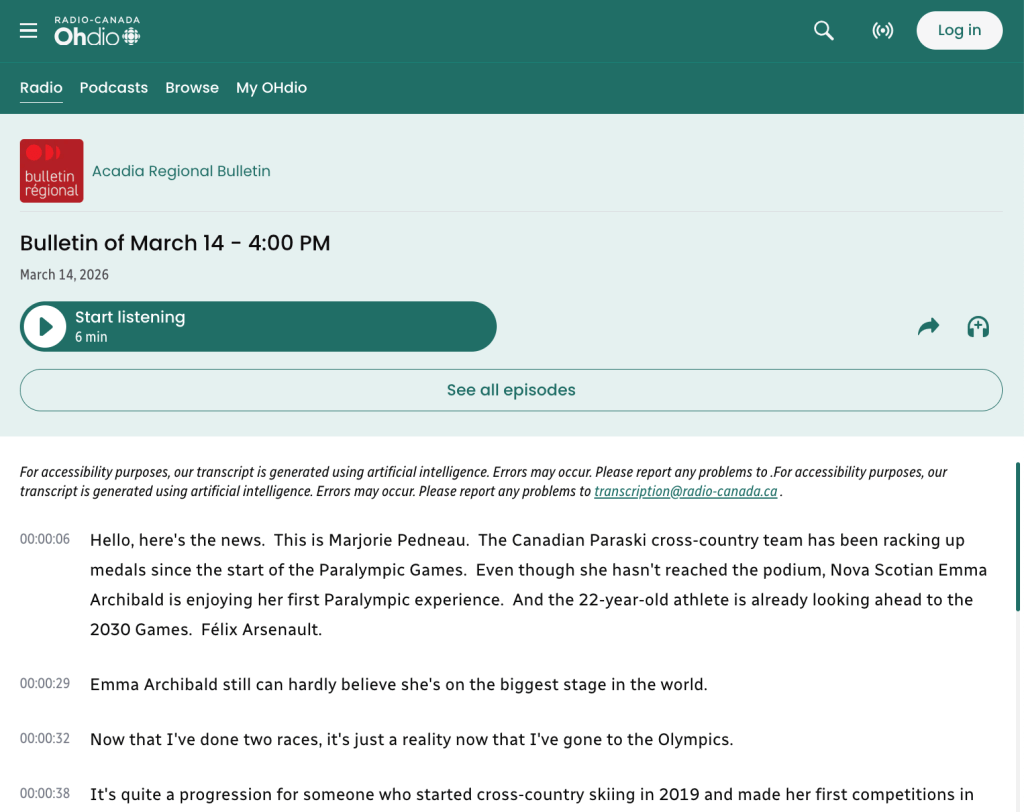Open the My OHdio tab
The height and width of the screenshot is (812, 1024).
[271, 88]
